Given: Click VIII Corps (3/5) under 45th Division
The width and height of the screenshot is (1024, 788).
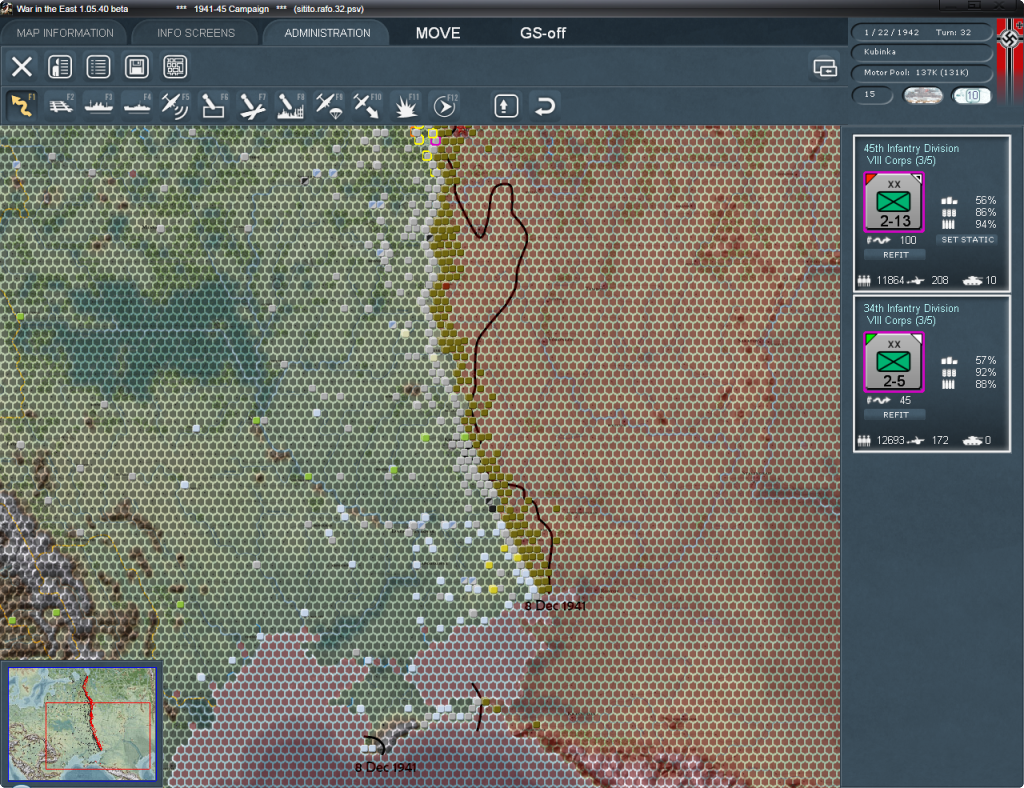Looking at the screenshot, I should [x=901, y=161].
